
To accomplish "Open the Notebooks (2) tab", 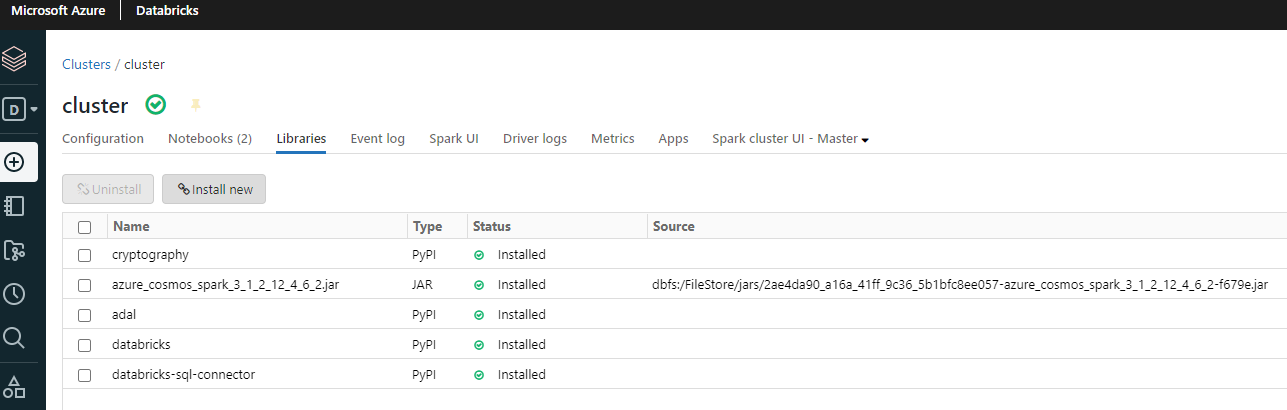I will 209,139.
